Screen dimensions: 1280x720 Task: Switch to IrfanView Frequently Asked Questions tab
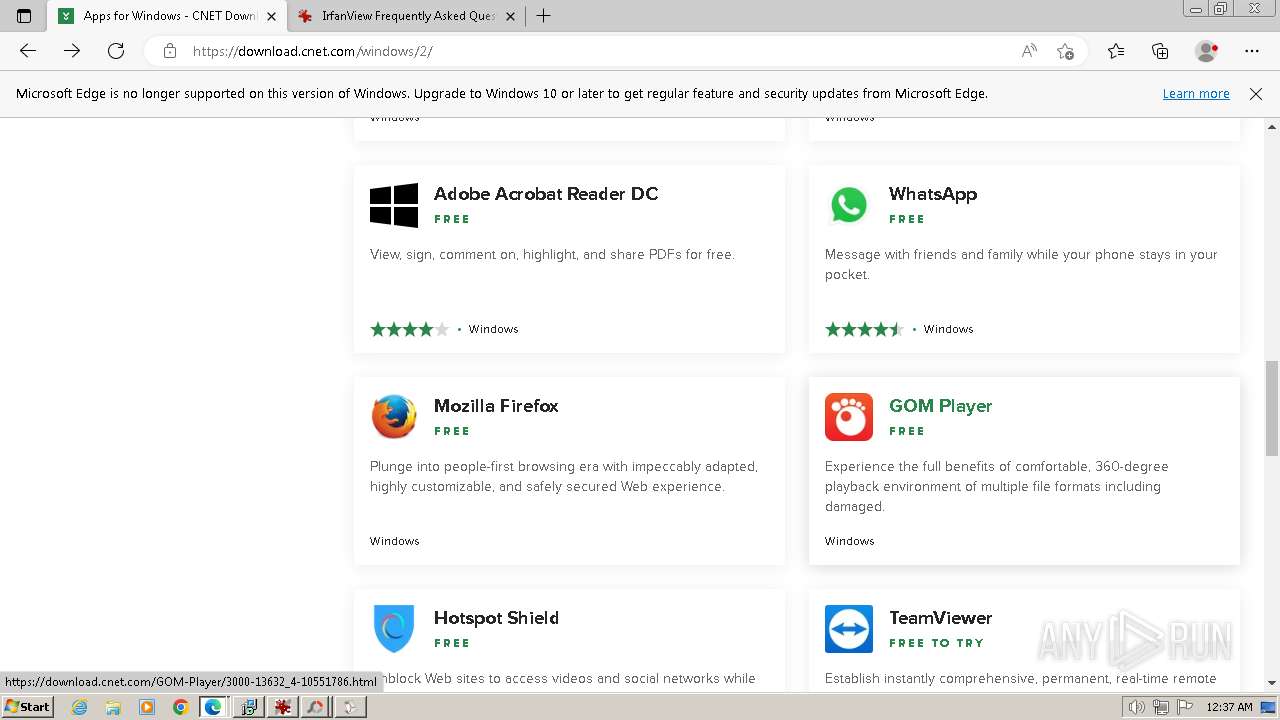(x=407, y=16)
